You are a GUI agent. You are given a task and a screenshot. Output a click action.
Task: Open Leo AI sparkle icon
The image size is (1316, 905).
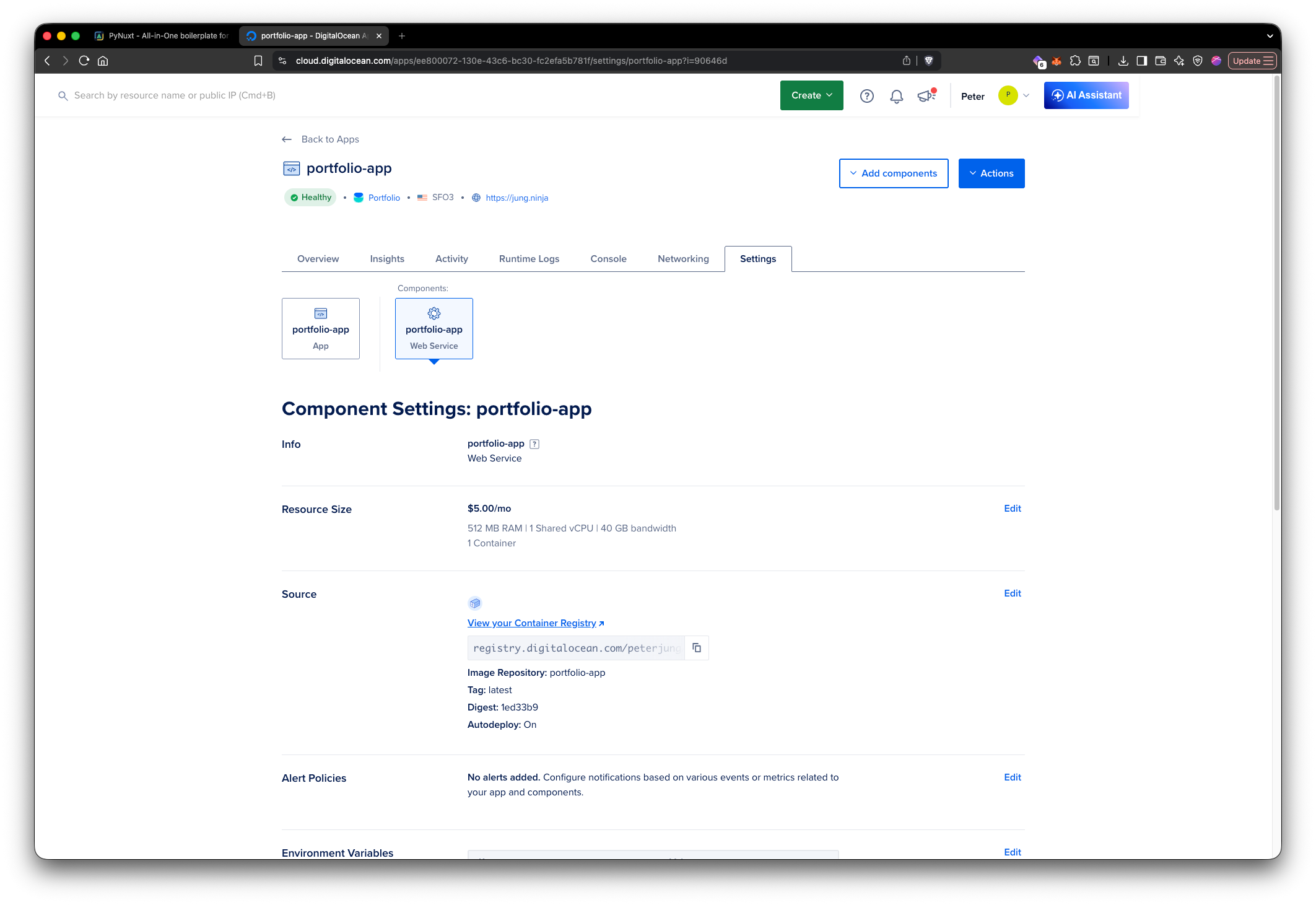[x=1179, y=61]
